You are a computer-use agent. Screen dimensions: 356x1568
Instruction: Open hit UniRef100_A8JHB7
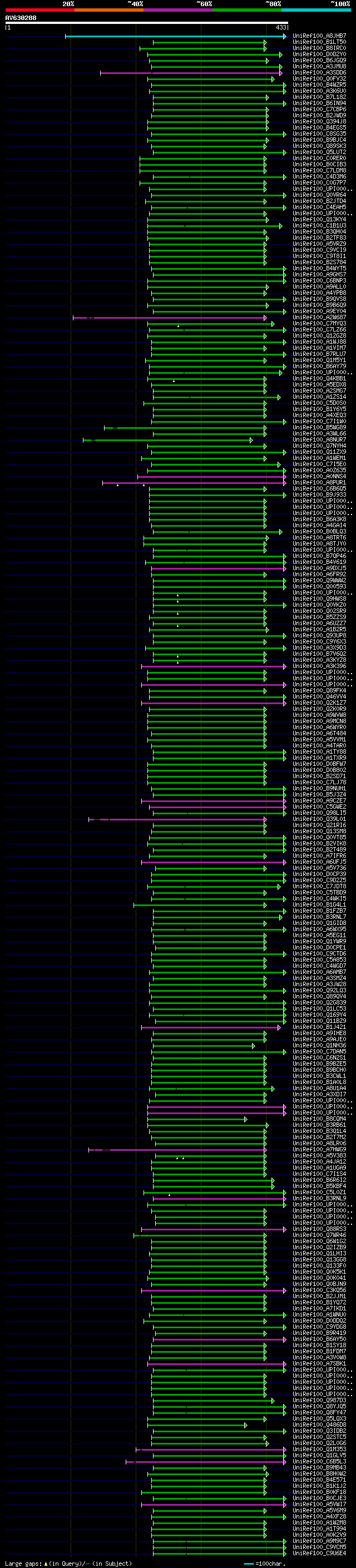tap(319, 37)
